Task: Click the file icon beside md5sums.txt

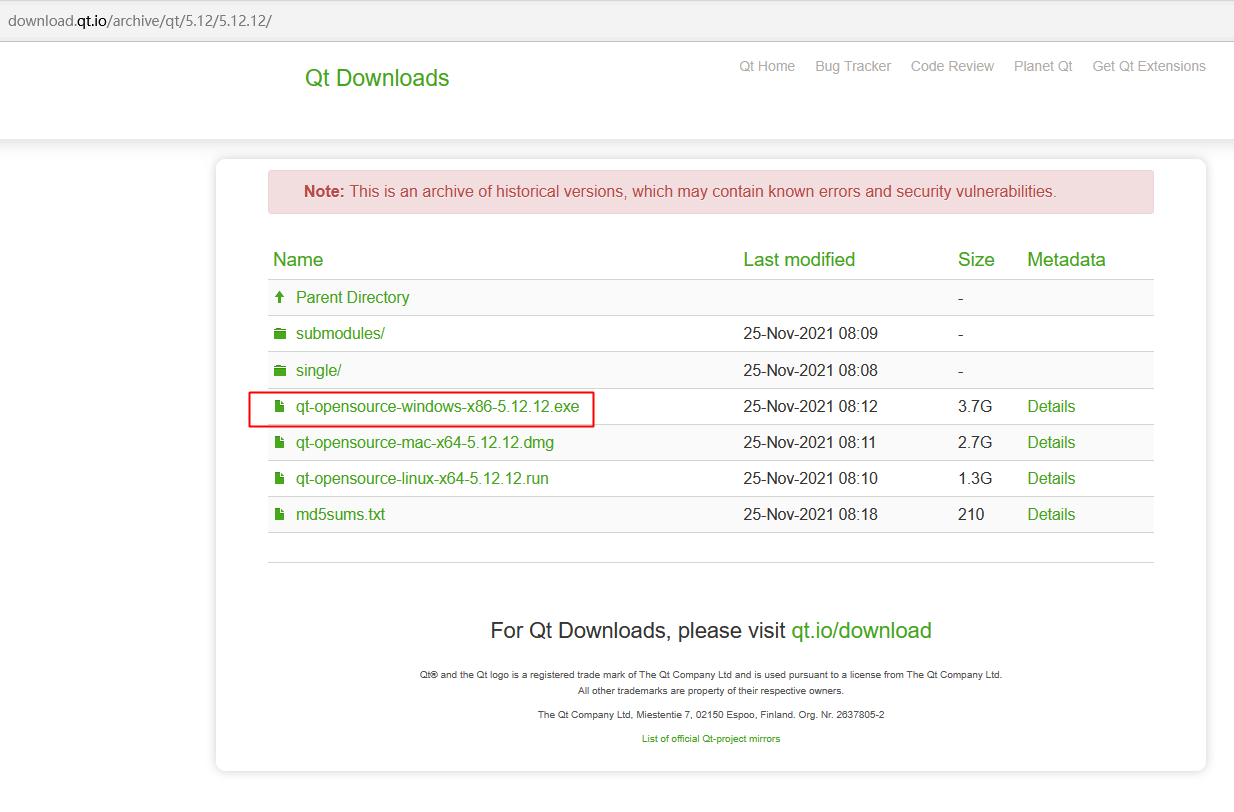Action: pos(280,514)
